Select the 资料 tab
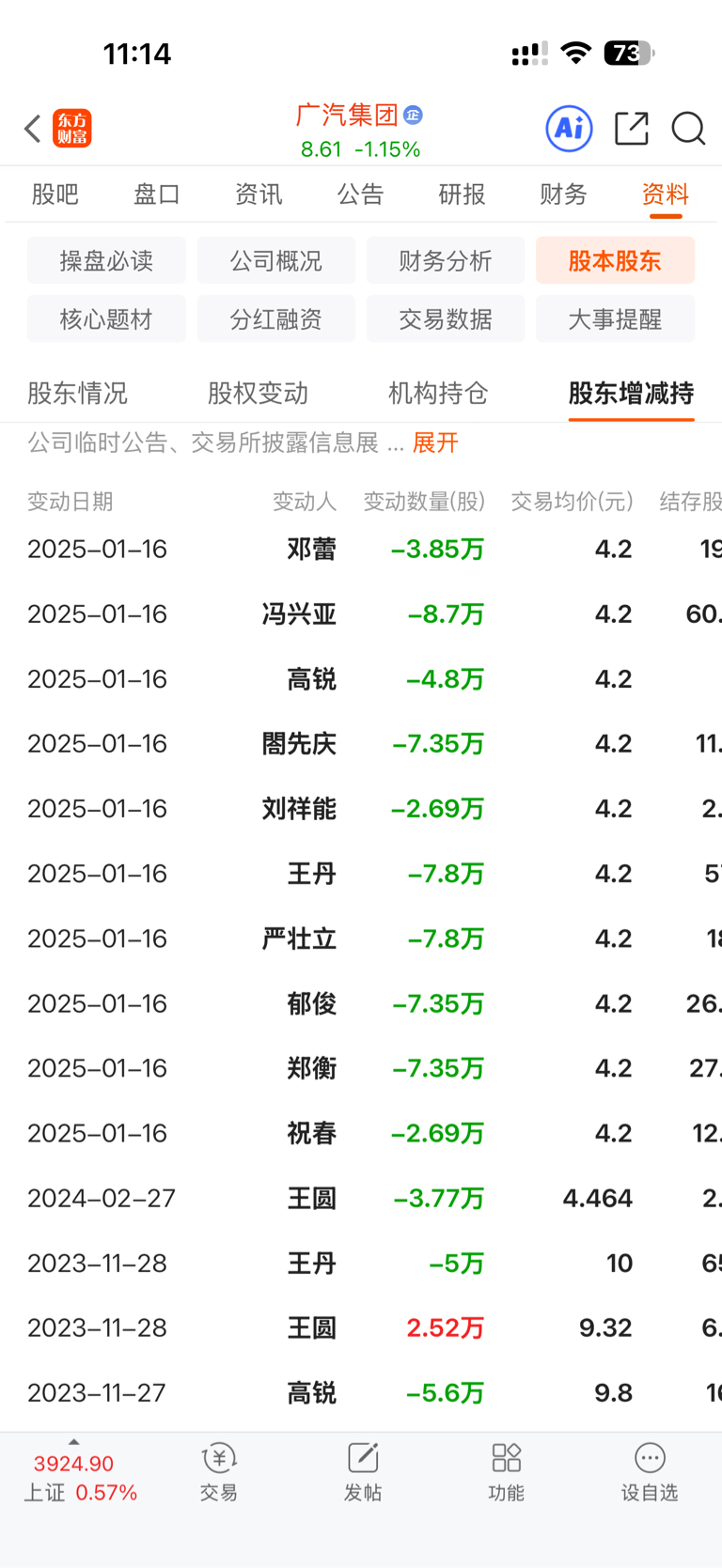Screen dimensions: 722x1568 coord(666,194)
